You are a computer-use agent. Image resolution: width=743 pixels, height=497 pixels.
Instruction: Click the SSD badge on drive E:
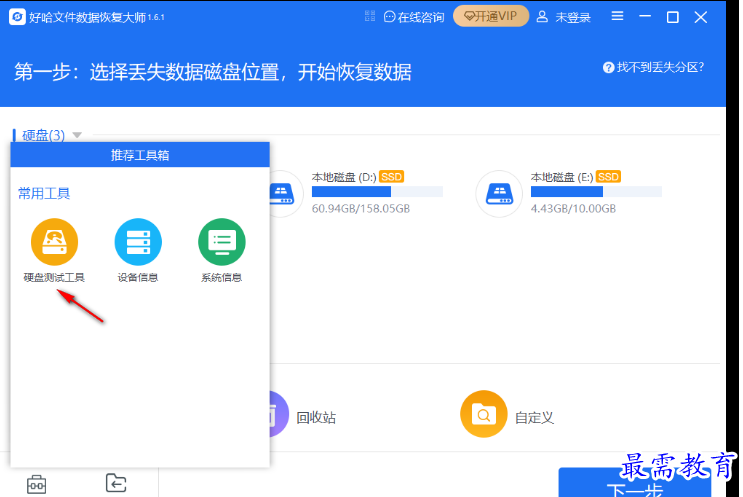point(608,177)
